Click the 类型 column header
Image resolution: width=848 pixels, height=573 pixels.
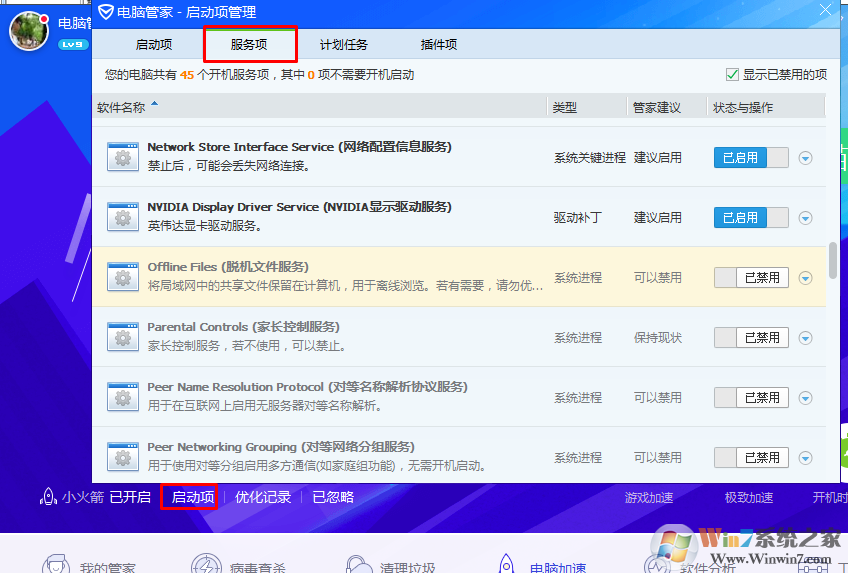click(565, 108)
